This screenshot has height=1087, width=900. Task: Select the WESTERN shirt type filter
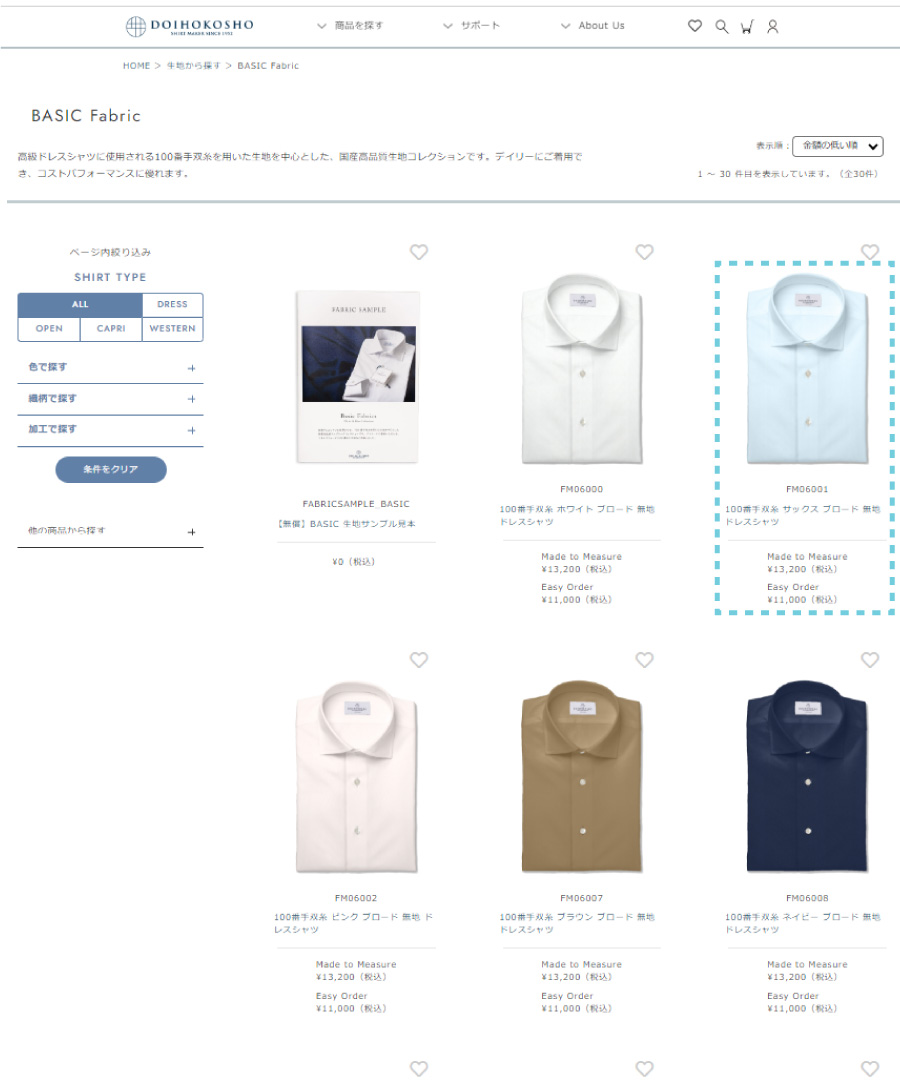tap(172, 329)
